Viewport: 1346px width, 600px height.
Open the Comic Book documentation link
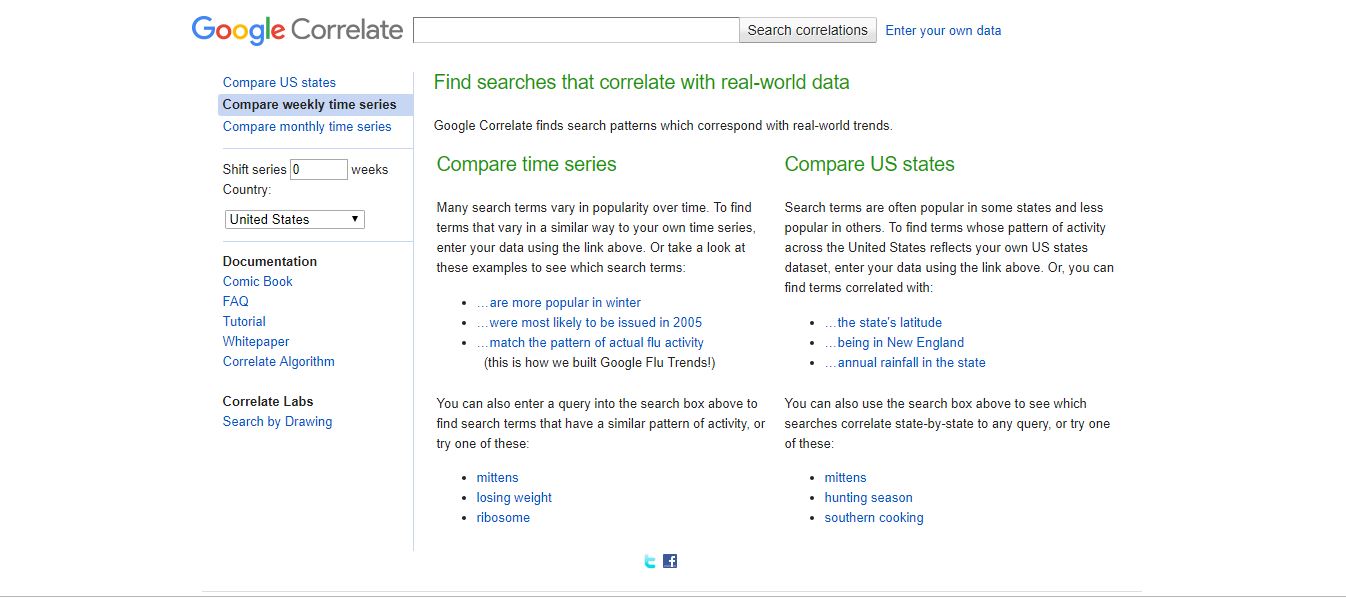click(258, 281)
